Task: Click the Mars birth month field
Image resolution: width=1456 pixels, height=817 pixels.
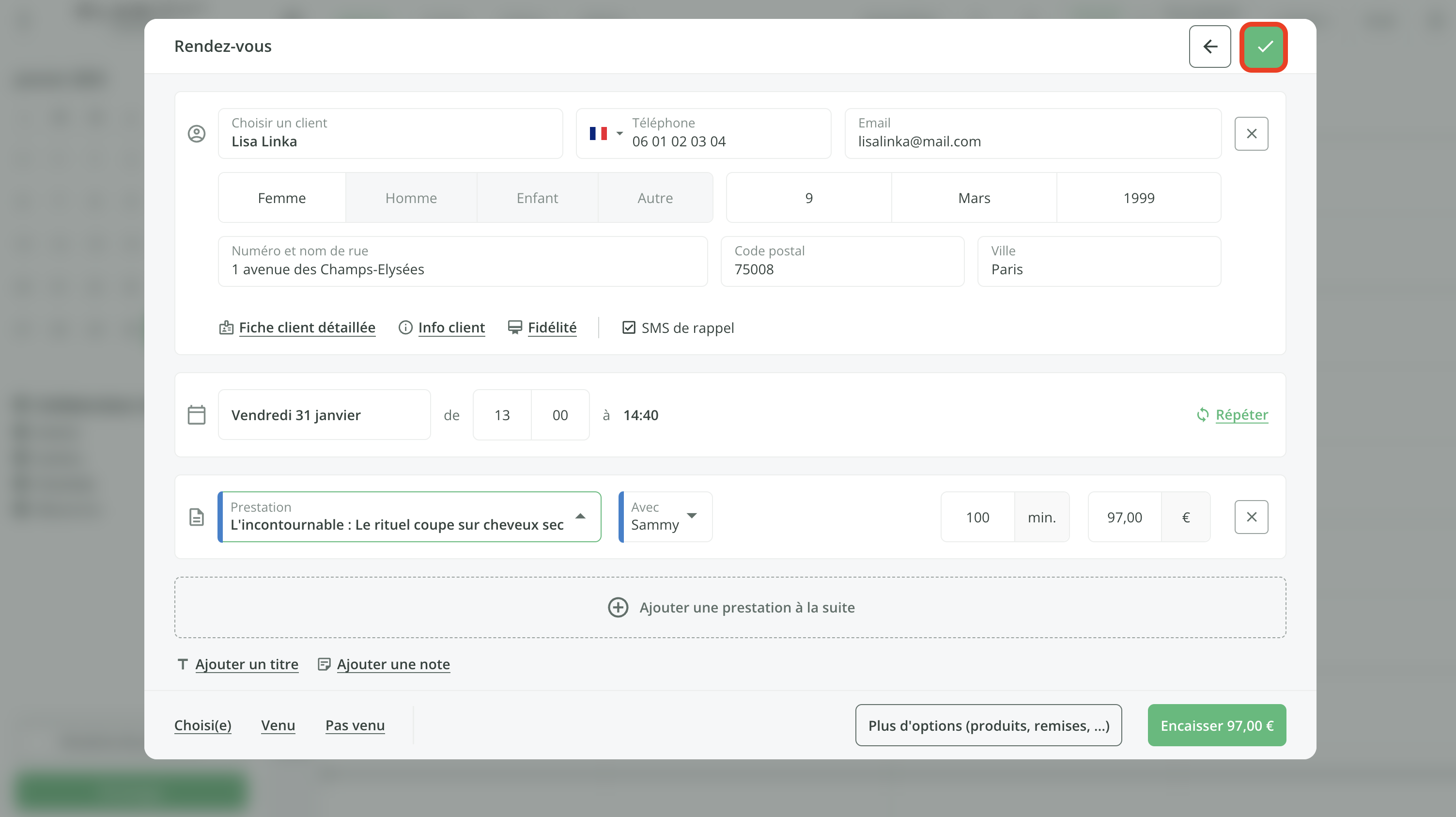Action: pos(973,198)
